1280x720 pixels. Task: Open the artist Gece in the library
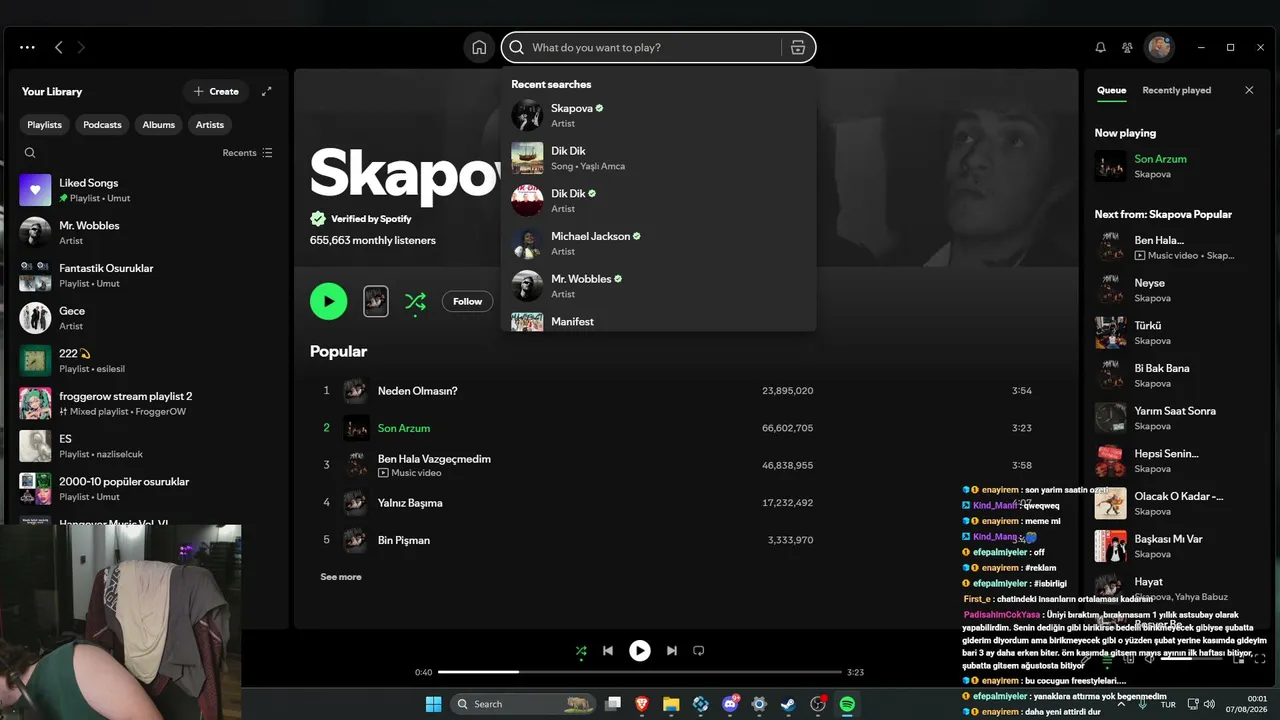[x=148, y=318]
